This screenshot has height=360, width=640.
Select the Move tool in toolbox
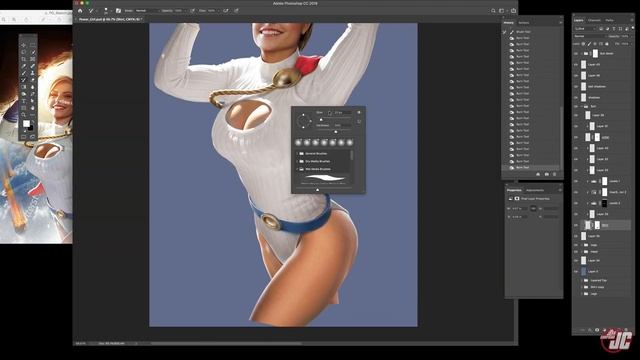click(24, 45)
